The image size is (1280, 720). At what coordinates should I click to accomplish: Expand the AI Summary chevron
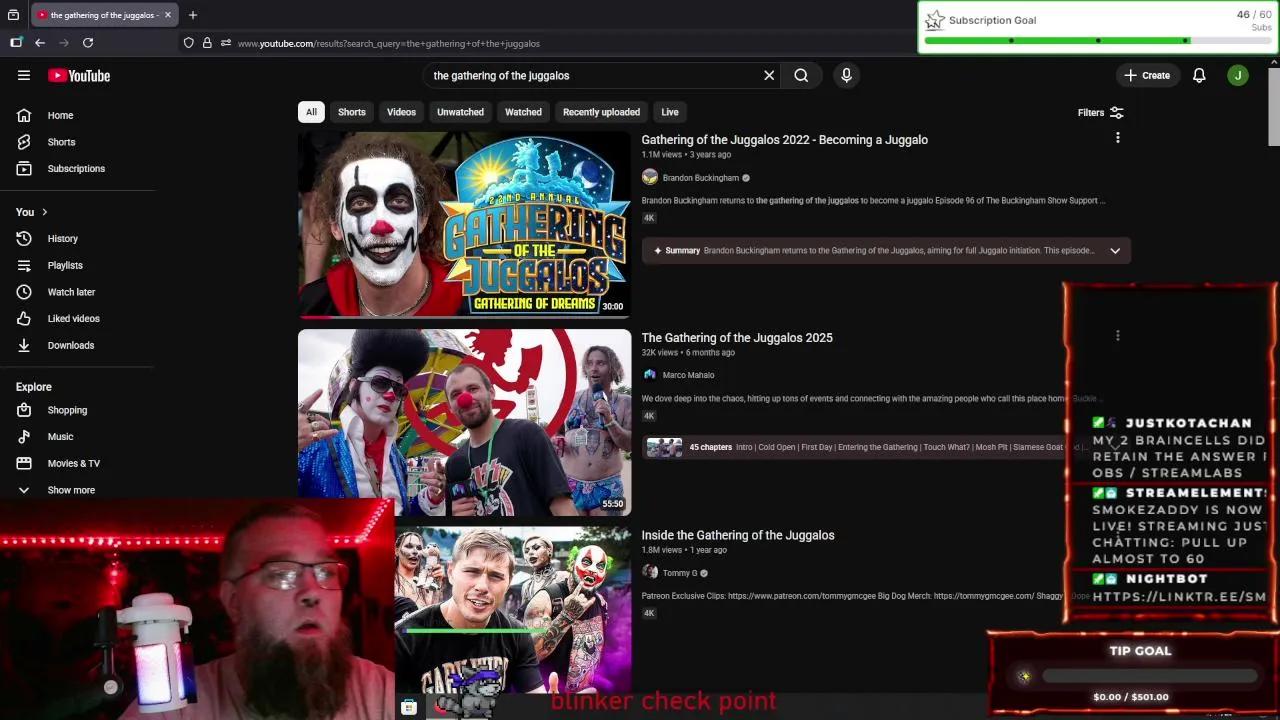pos(1115,251)
